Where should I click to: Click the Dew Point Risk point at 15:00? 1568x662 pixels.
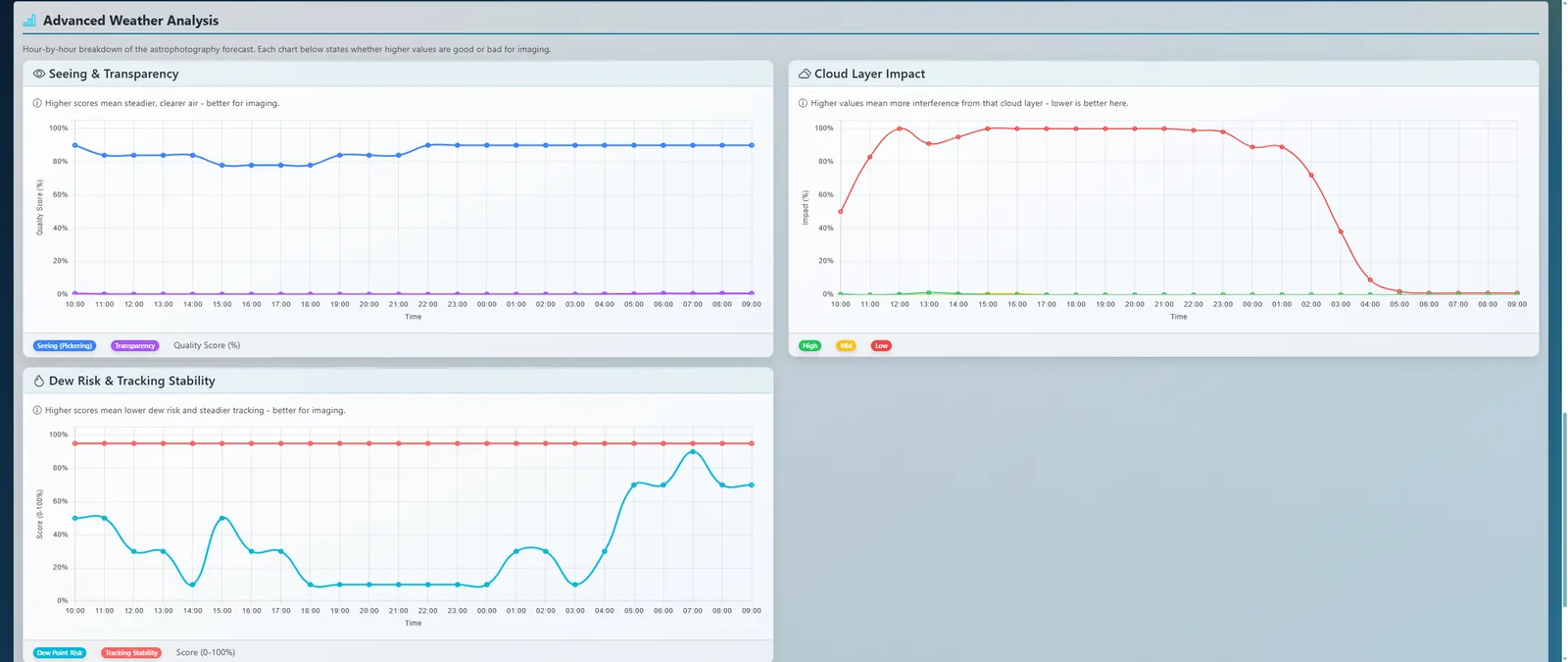[x=222, y=518]
